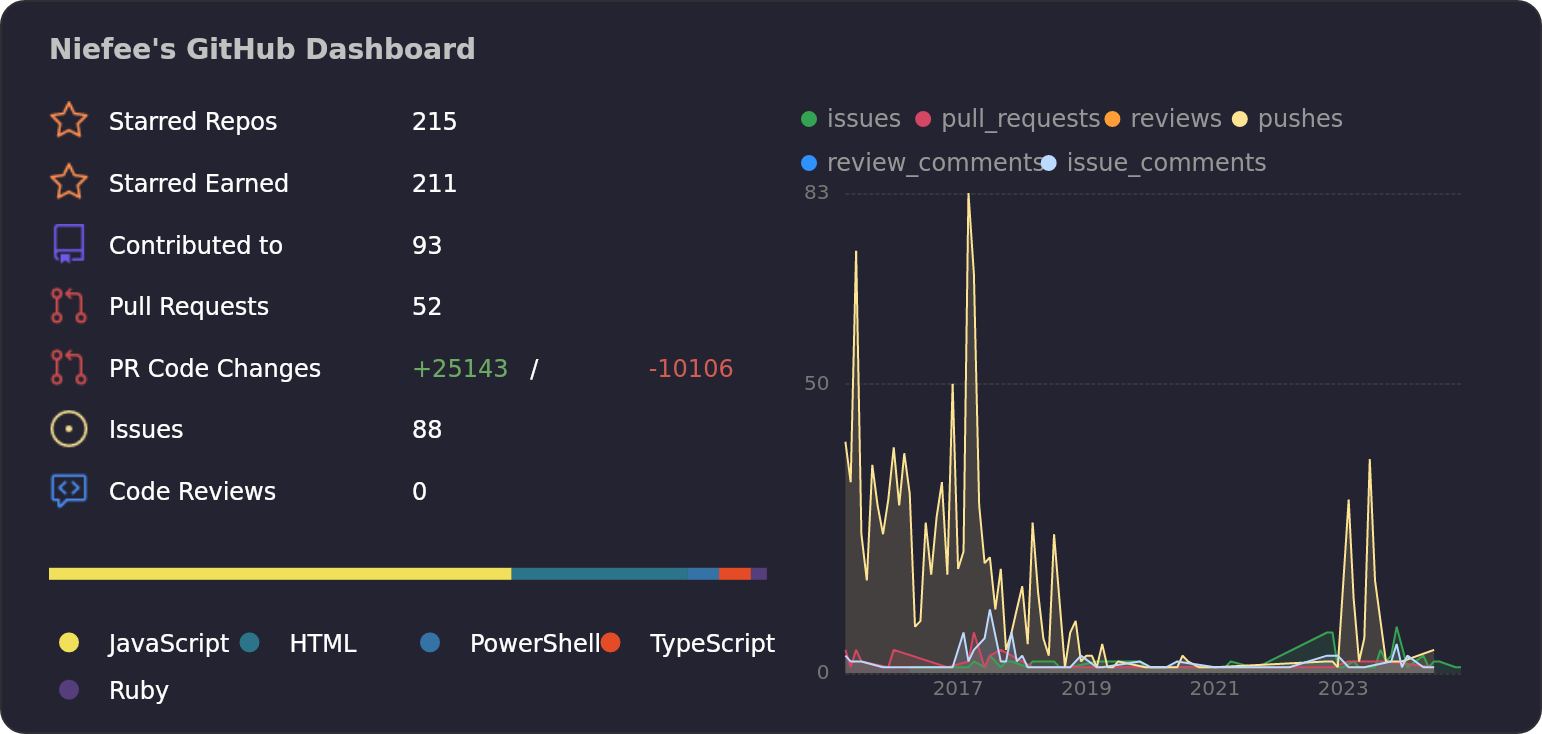This screenshot has height=734, width=1542.
Task: Click the reviews legend label
Action: click(x=1176, y=119)
